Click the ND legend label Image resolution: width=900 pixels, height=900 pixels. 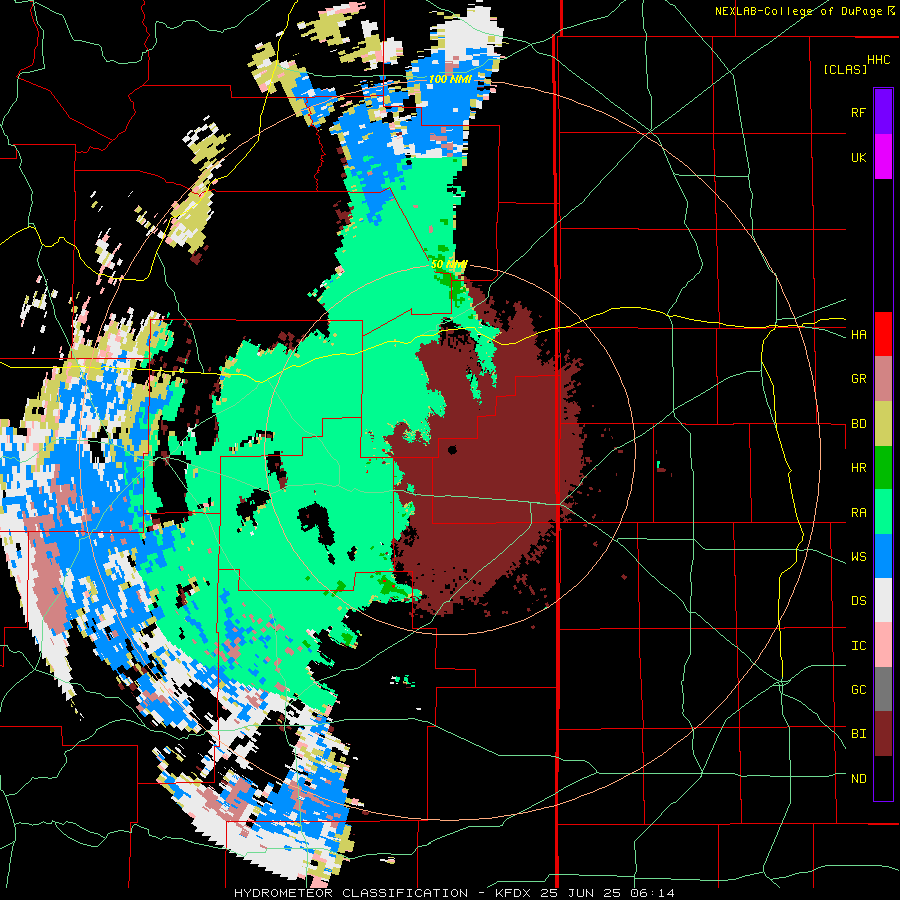(x=858, y=779)
